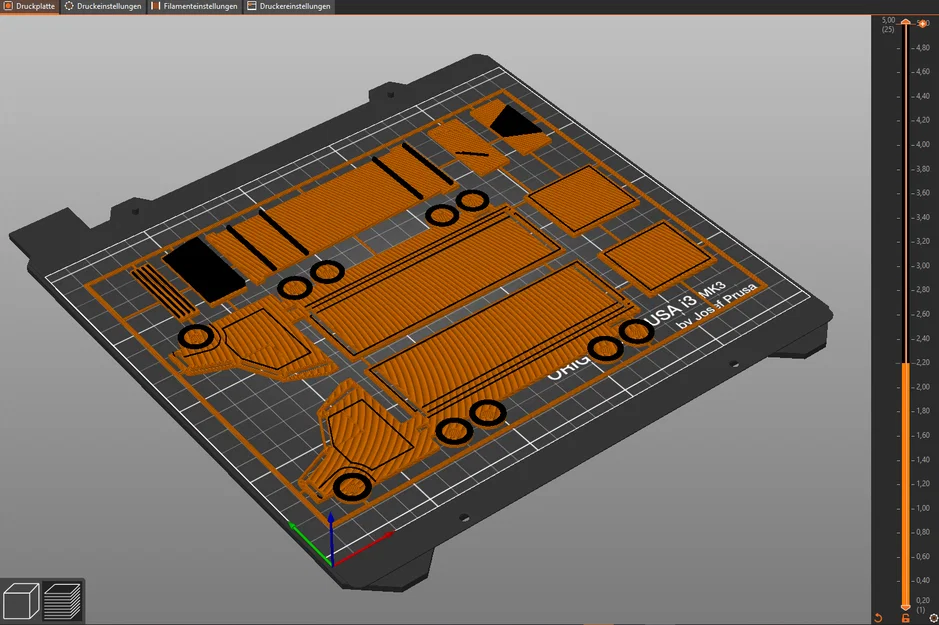Viewport: 939px width, 625px height.
Task: Select the solid black rectangle part
Action: (204, 269)
